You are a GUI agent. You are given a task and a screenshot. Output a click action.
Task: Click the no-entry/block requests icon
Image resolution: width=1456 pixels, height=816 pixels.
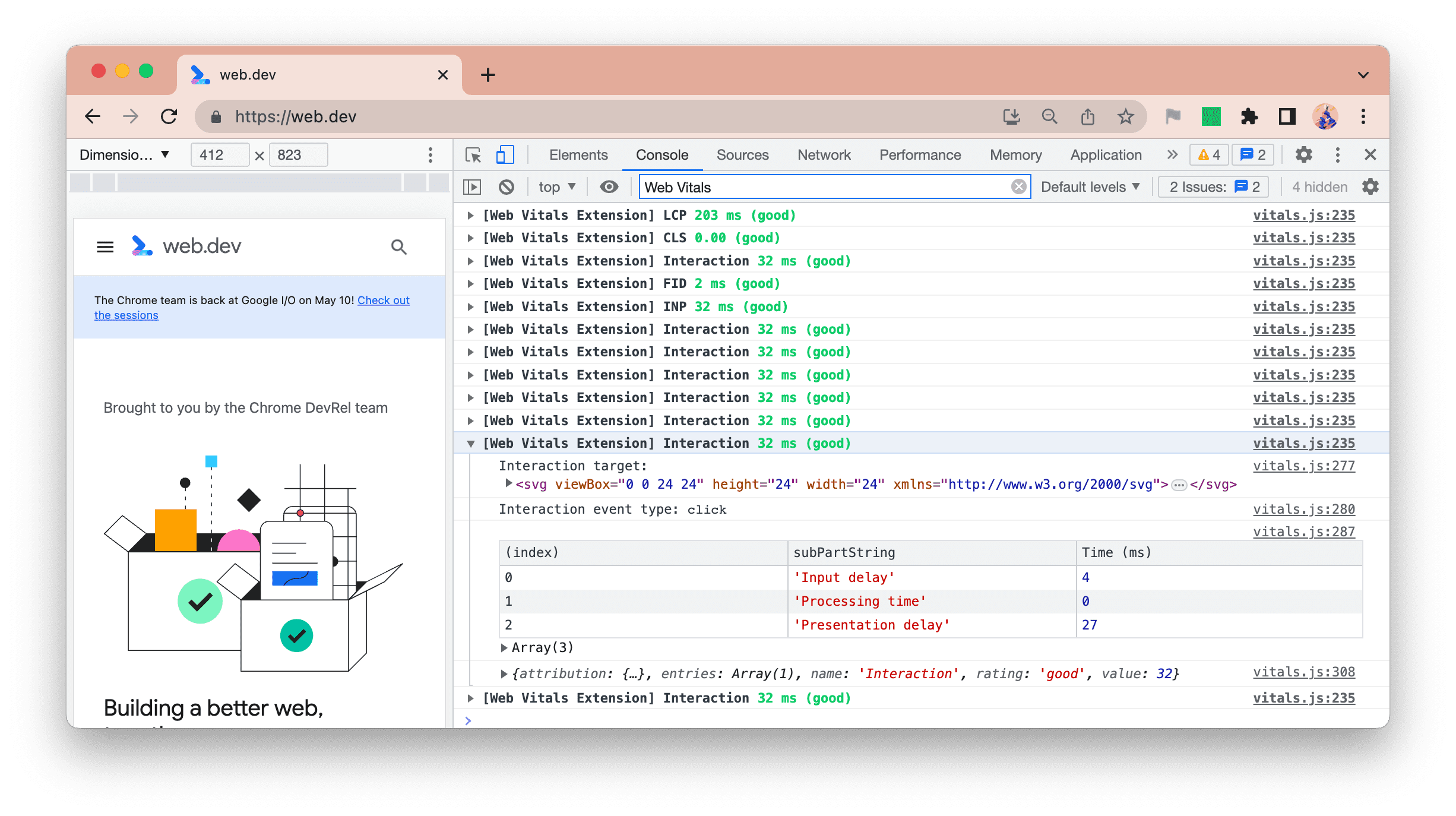(x=508, y=187)
